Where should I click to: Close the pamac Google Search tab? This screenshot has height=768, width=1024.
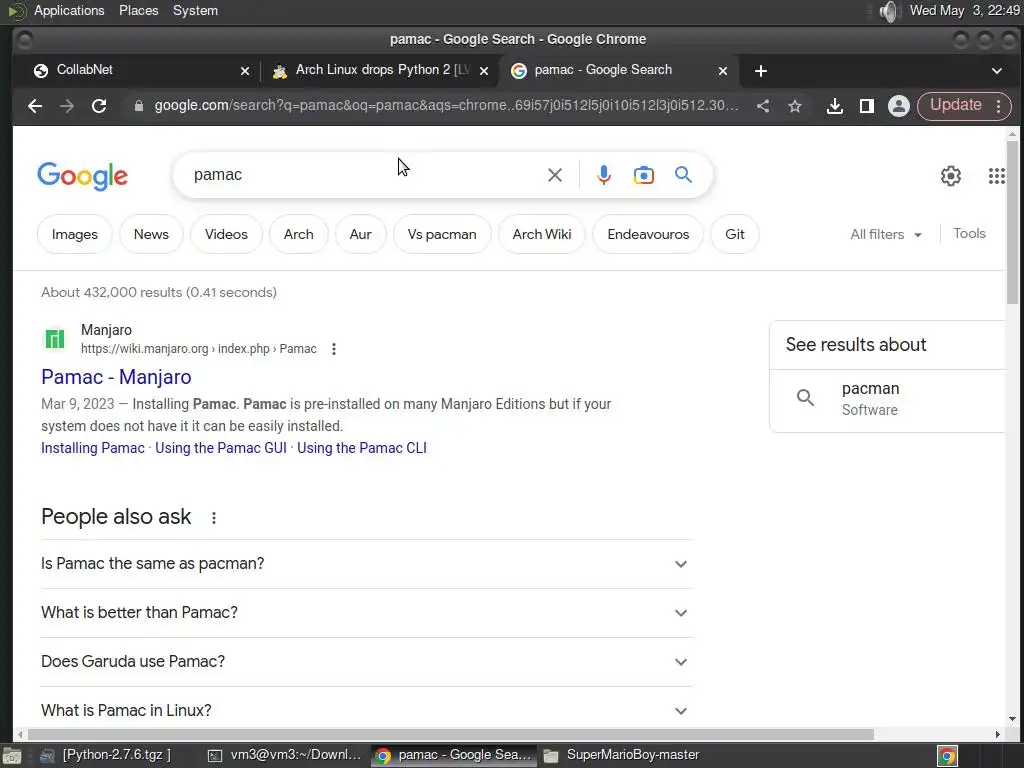[723, 71]
